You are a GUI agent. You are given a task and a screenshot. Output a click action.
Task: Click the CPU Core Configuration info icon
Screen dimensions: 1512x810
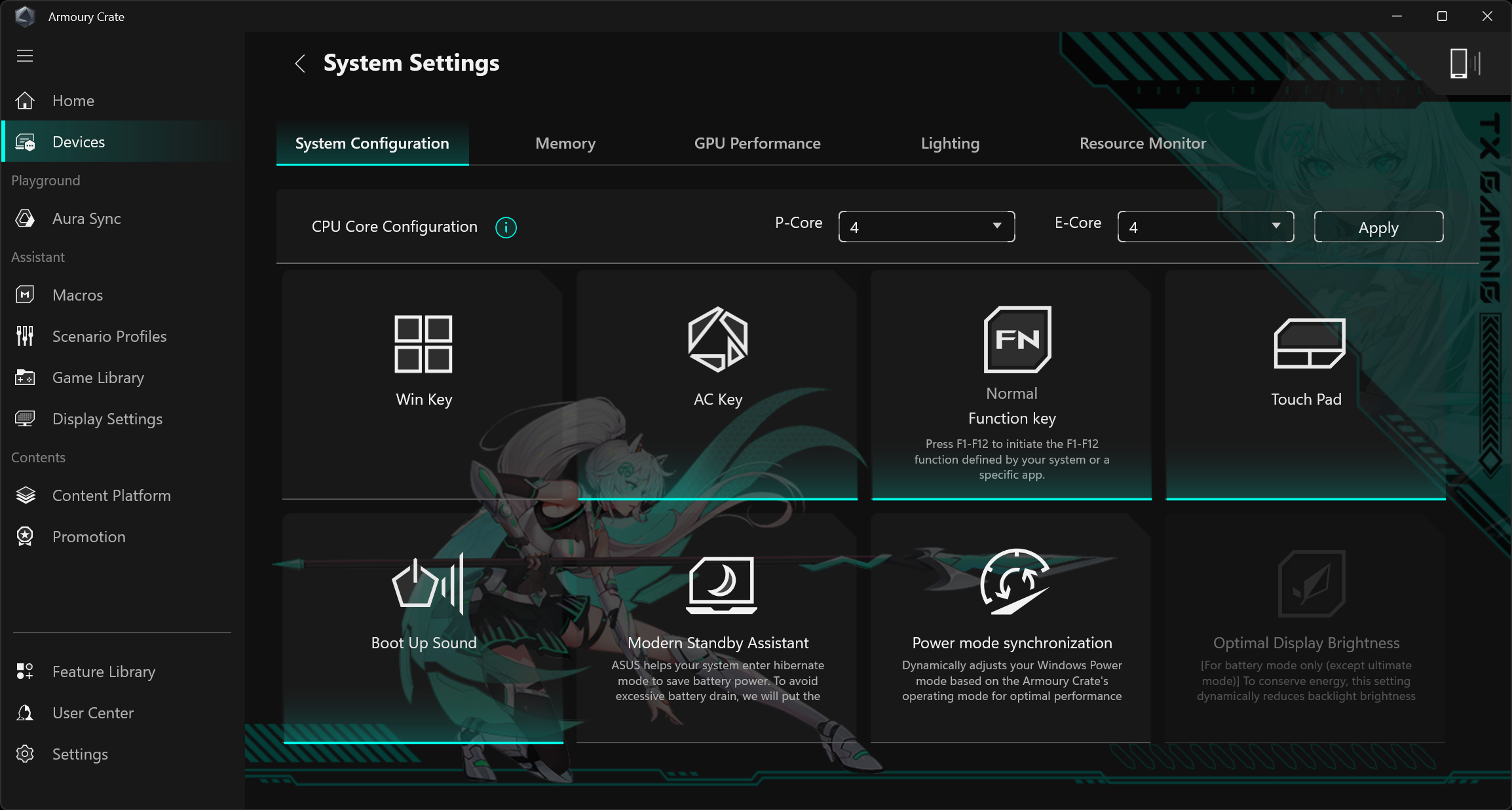pos(506,227)
